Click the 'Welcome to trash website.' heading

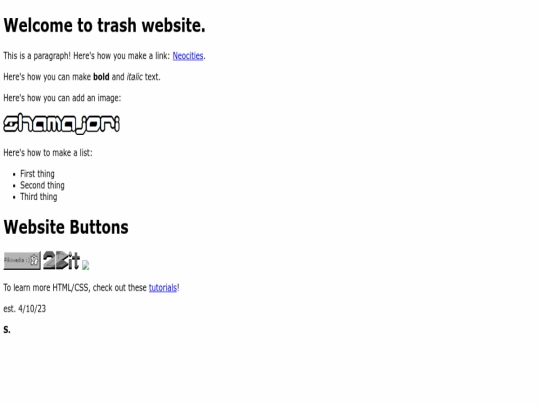click(x=104, y=25)
